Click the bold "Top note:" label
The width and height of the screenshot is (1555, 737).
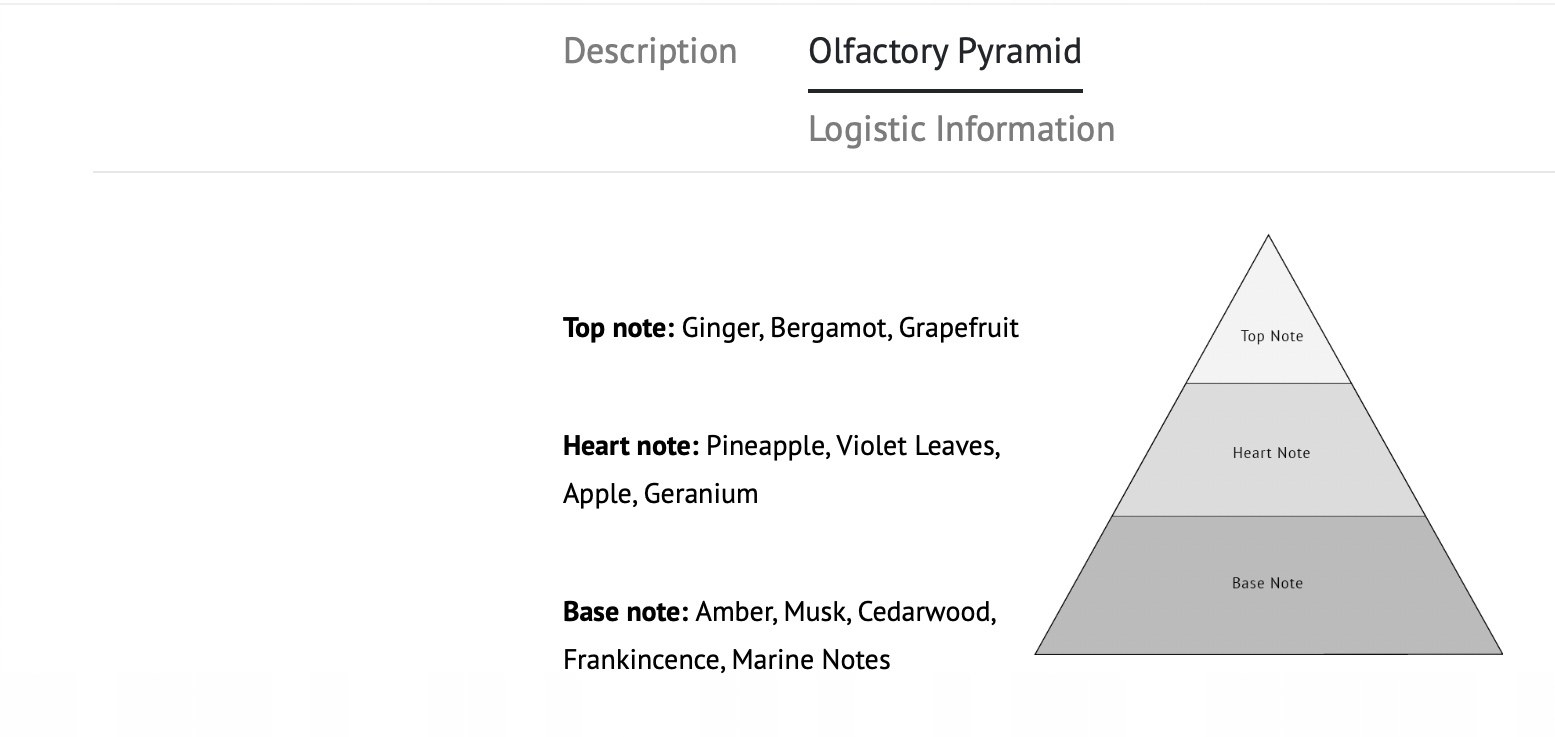[x=619, y=328]
